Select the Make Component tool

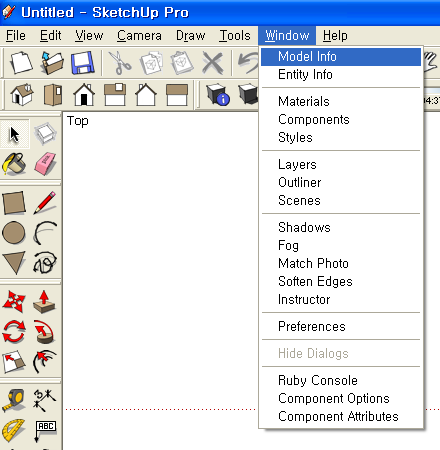click(45, 134)
